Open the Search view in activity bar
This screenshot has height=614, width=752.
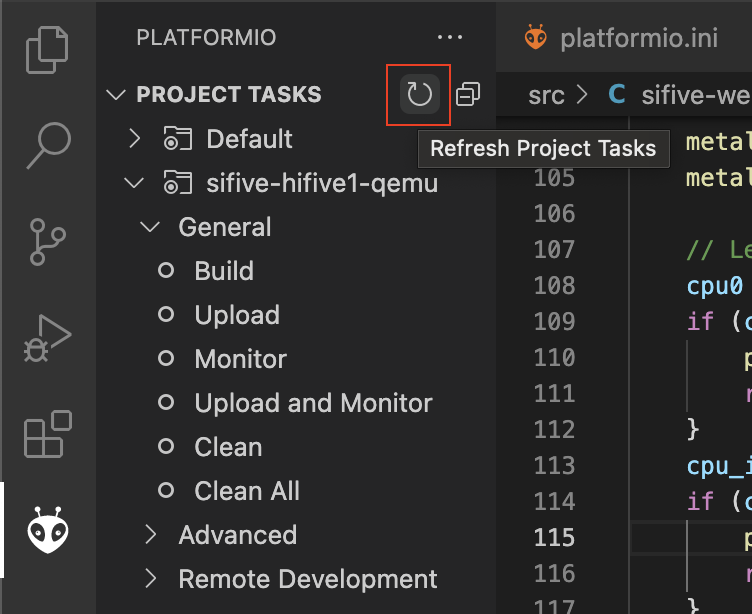48,145
